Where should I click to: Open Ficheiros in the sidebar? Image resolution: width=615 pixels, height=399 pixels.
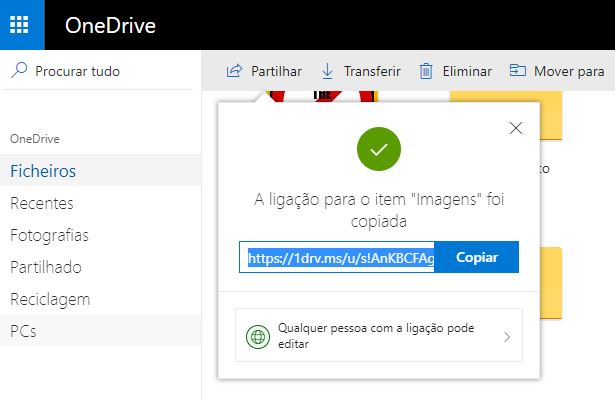point(100,171)
